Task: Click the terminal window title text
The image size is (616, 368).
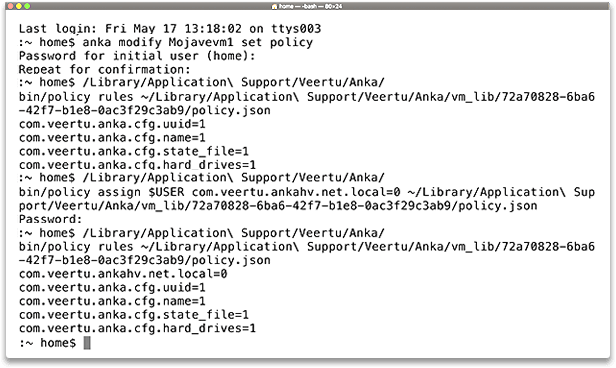Action: coord(310,6)
